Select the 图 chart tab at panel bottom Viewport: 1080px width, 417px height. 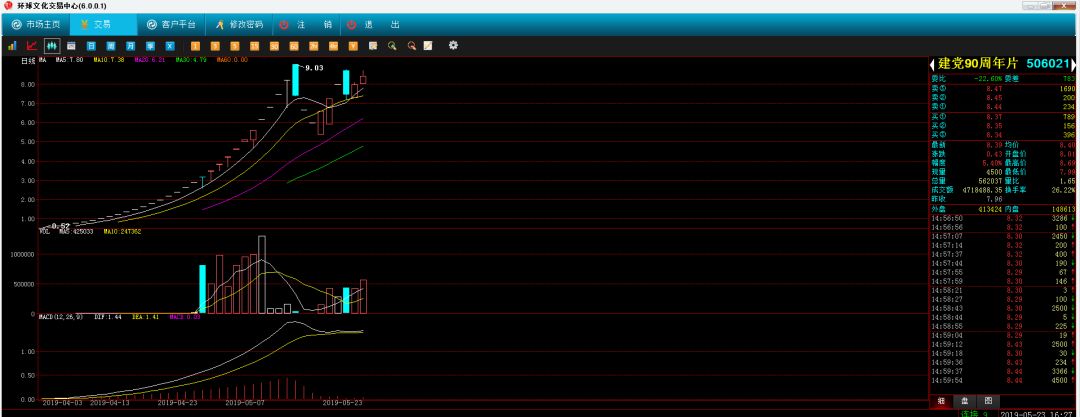pyautogui.click(x=988, y=400)
